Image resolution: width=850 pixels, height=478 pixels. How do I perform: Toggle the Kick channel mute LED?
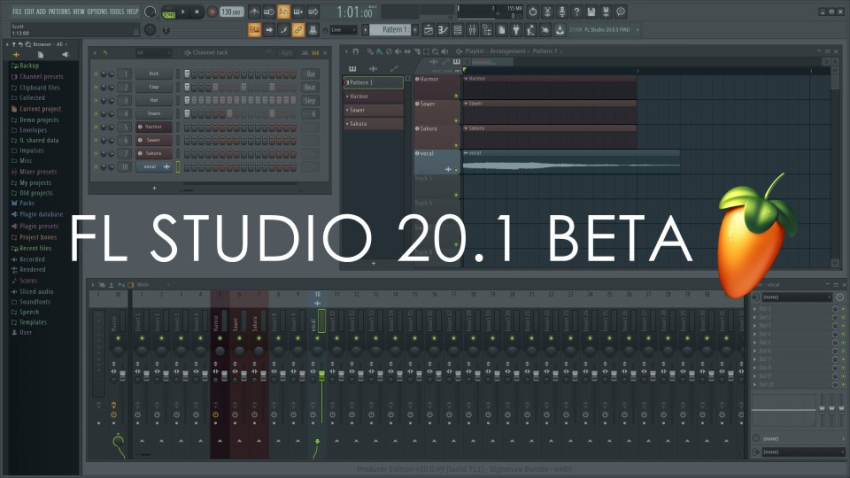click(96, 74)
